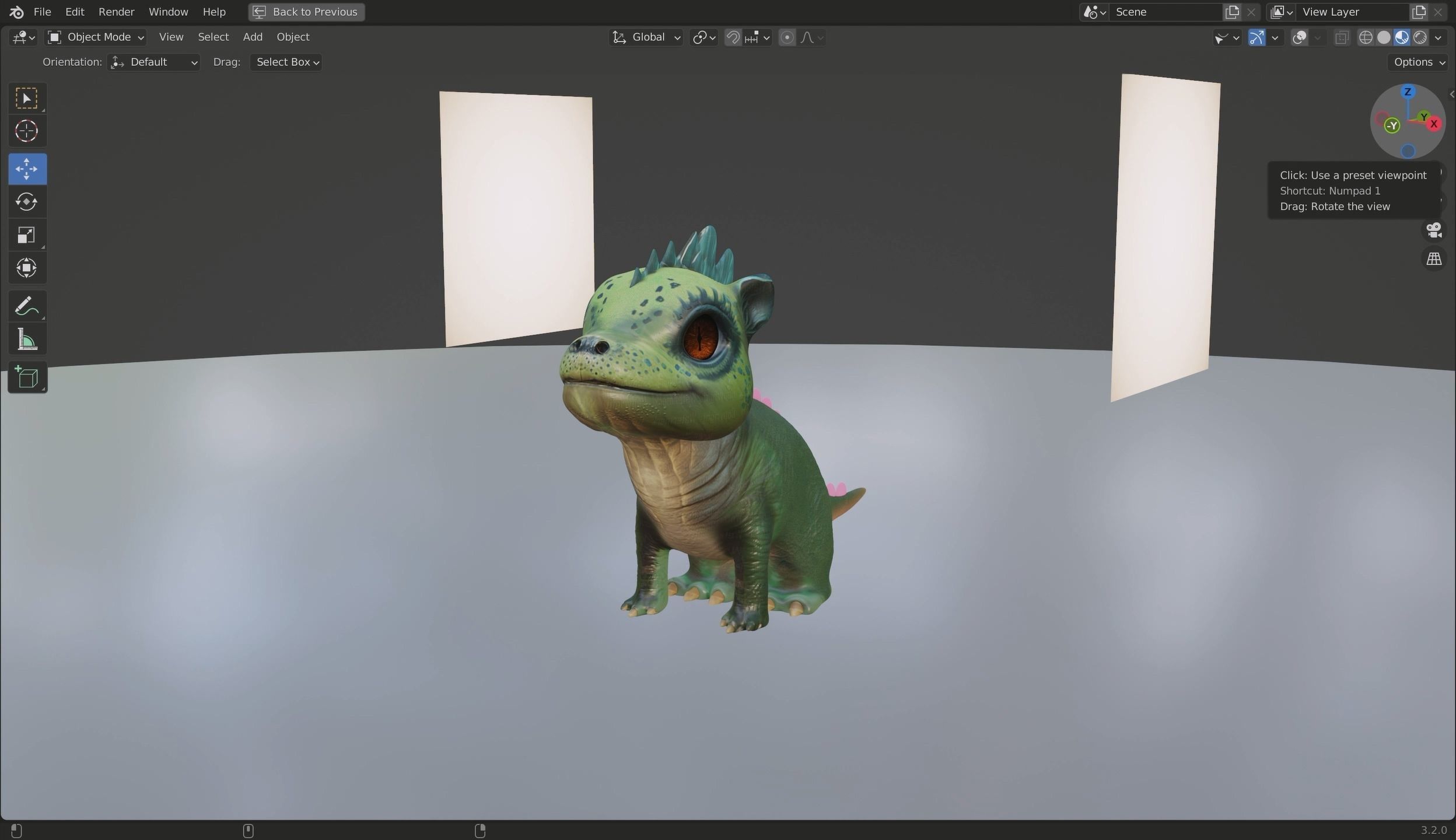Open the snapping options dropdown
The image size is (1456, 840).
point(757,37)
